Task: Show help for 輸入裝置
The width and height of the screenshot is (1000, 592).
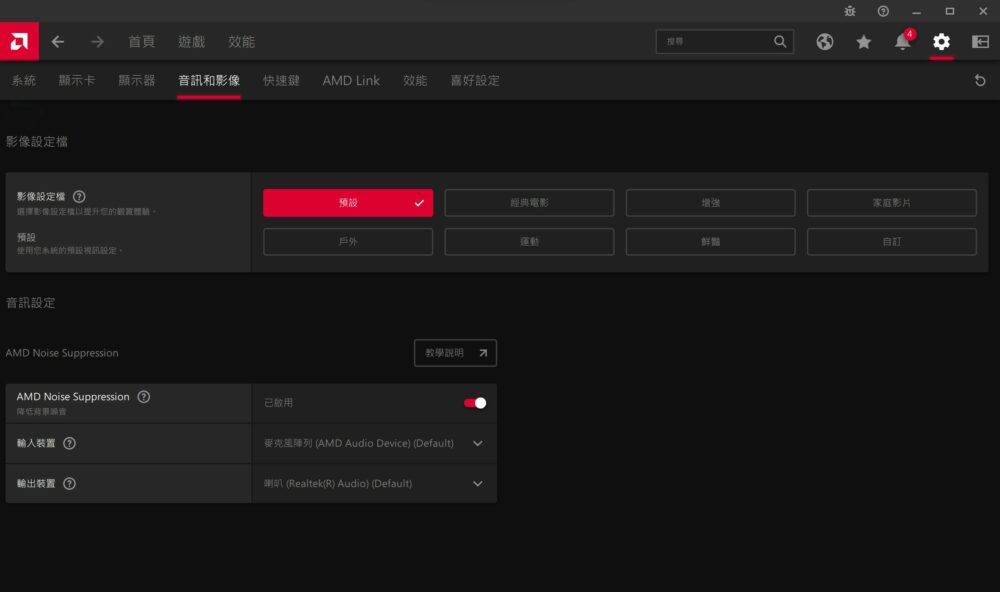Action: [70, 443]
